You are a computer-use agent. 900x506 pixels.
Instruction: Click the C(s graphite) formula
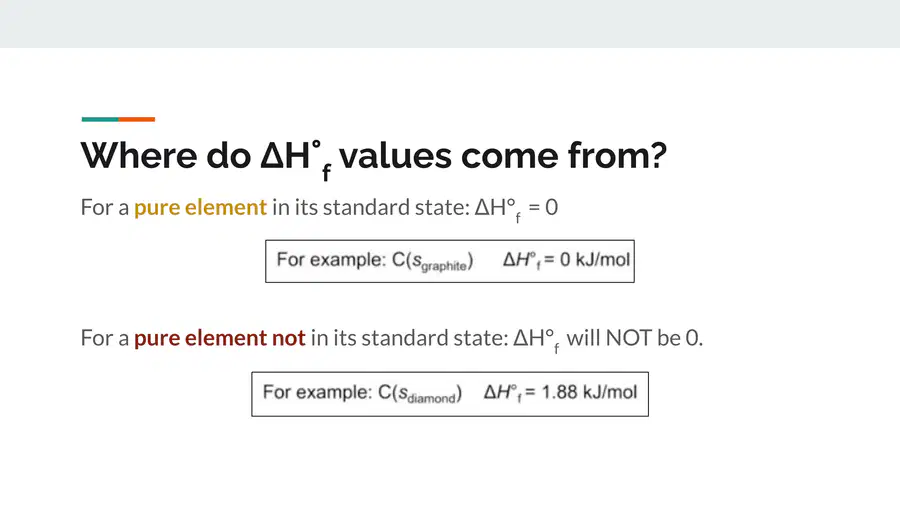[432, 261]
